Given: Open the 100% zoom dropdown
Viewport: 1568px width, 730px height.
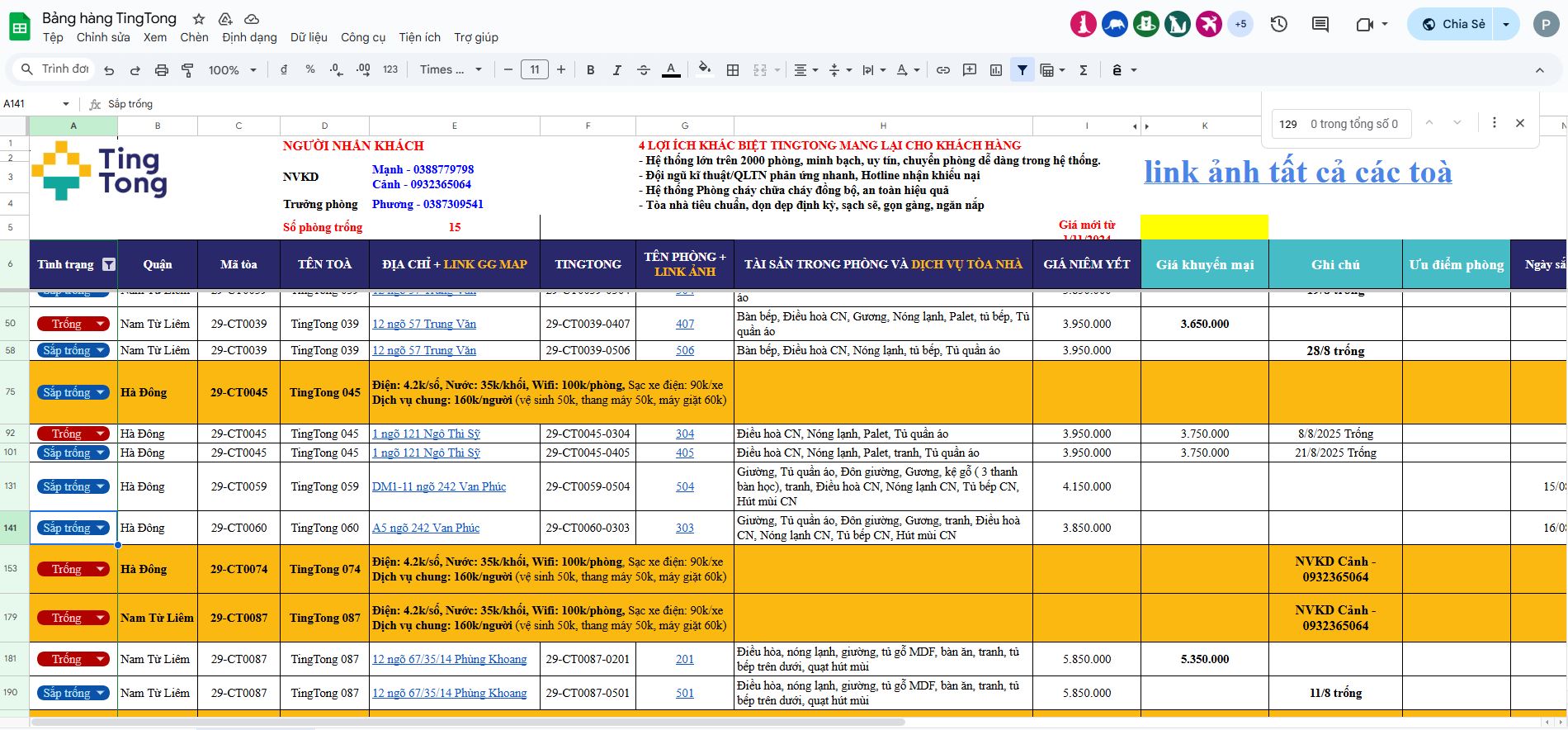Looking at the screenshot, I should 232,70.
